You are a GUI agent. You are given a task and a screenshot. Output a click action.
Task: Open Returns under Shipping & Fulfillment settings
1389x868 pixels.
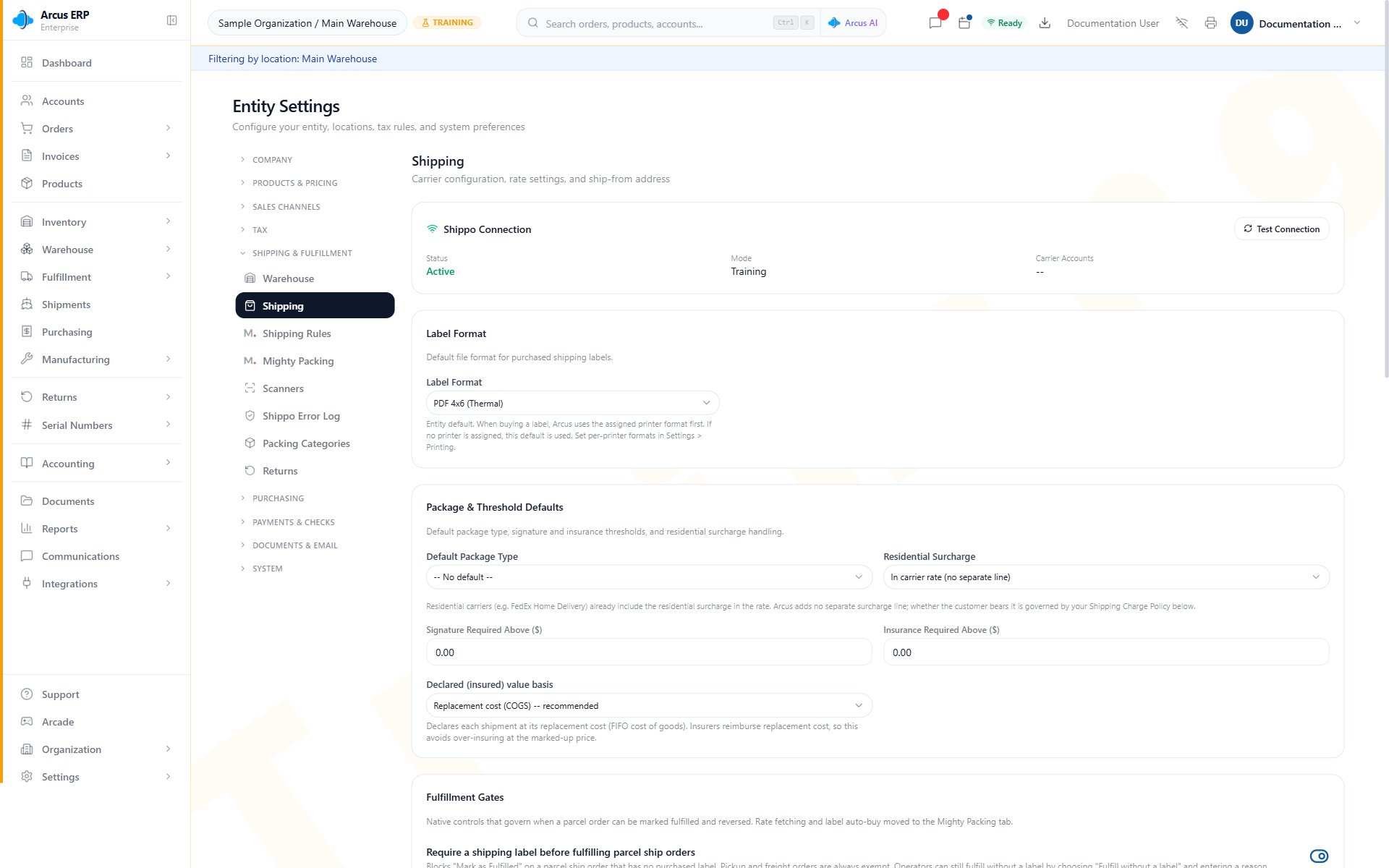315,471
